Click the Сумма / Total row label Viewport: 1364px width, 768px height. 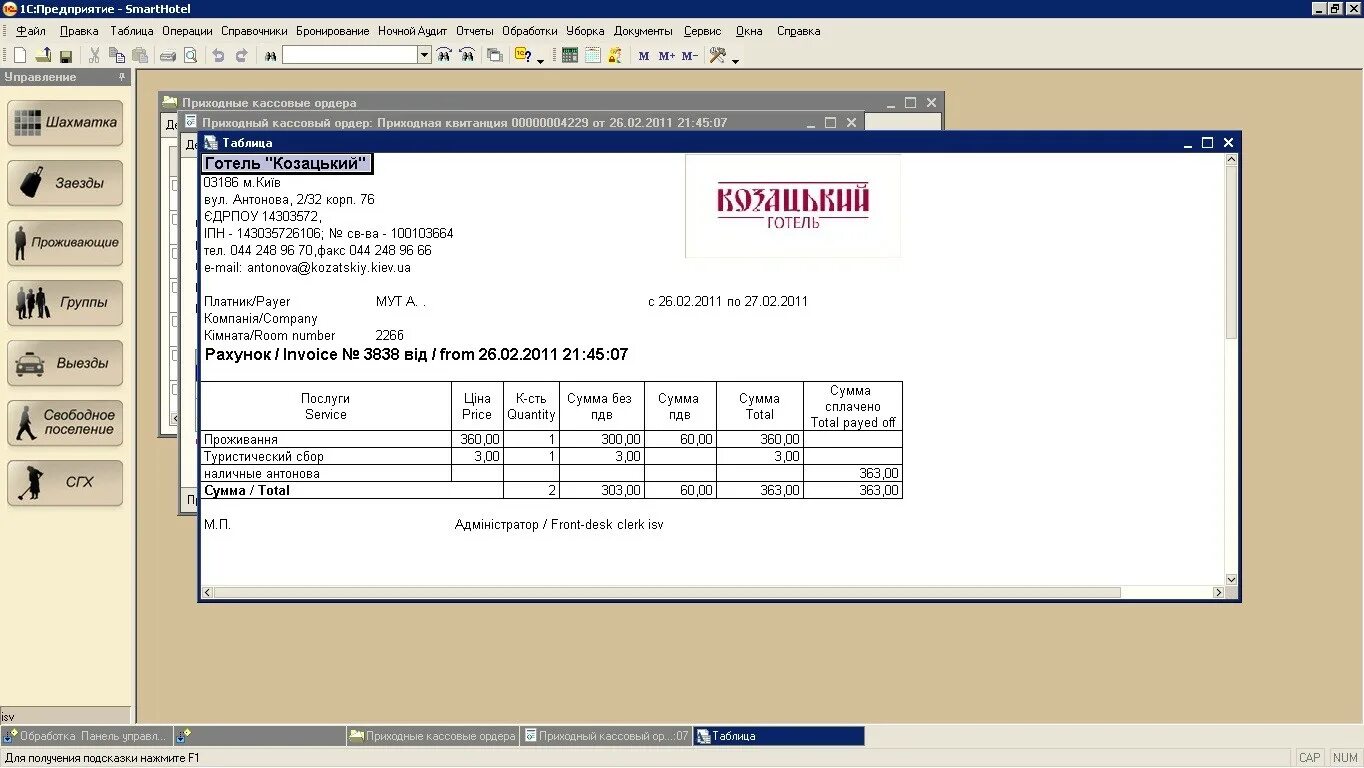(x=247, y=491)
